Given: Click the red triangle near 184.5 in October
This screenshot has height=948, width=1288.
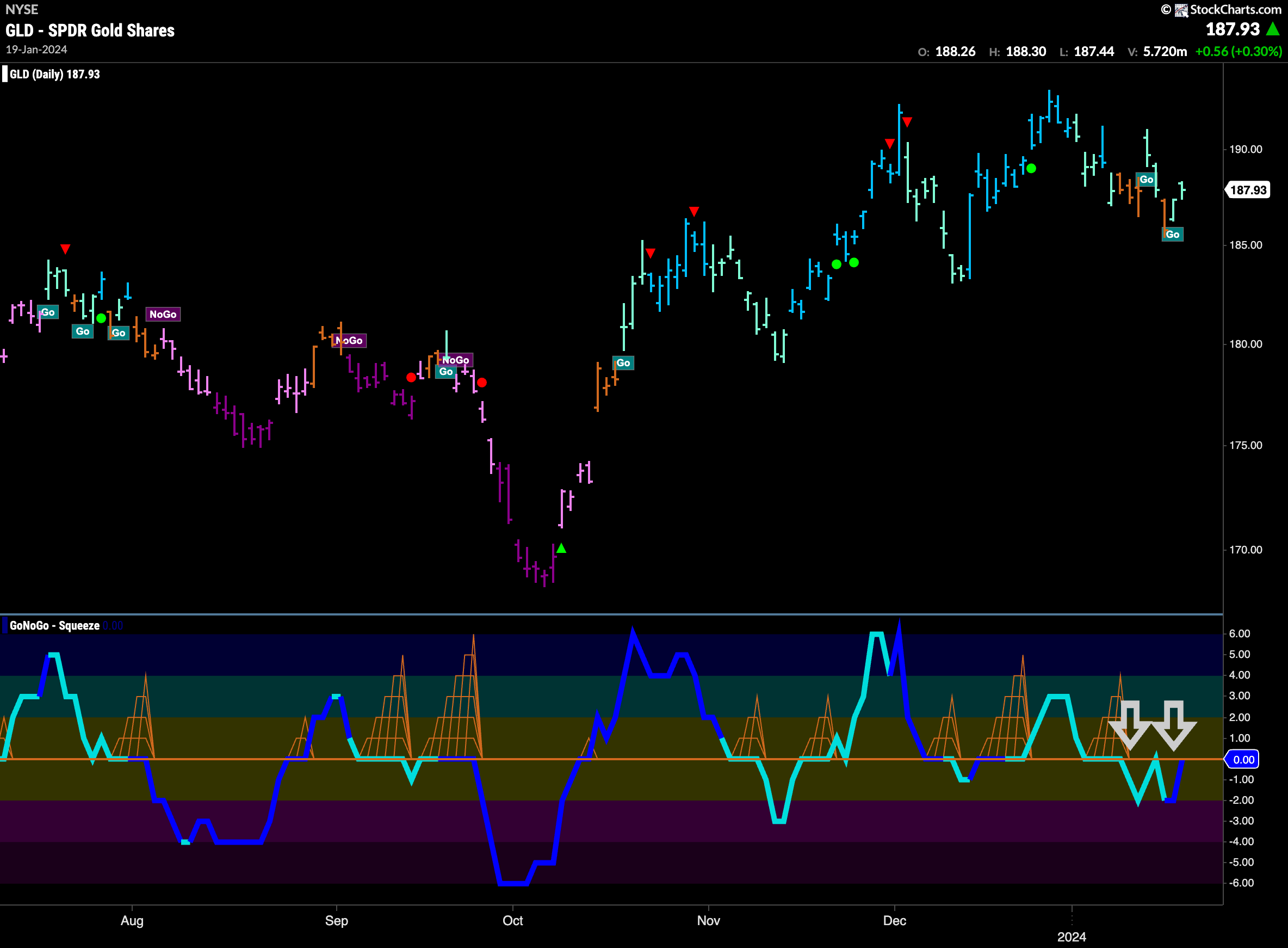Looking at the screenshot, I should coord(651,253).
